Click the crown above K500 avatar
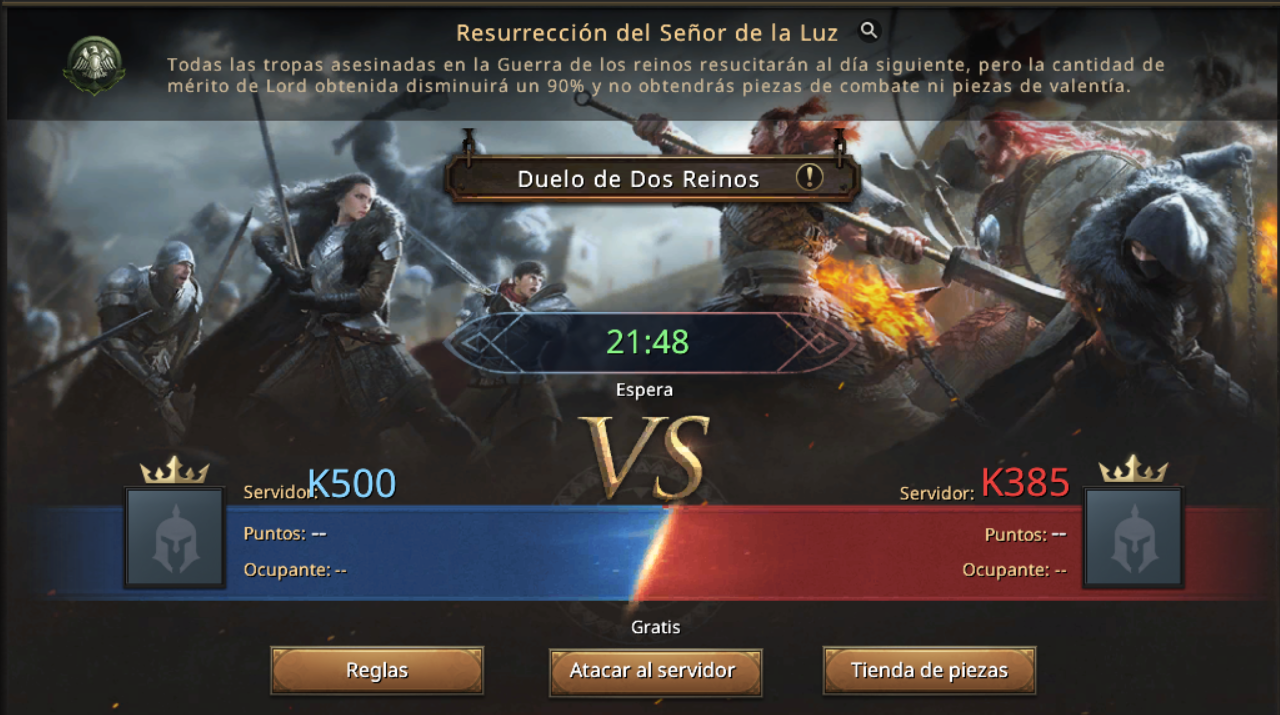The height and width of the screenshot is (715, 1280). tap(175, 470)
